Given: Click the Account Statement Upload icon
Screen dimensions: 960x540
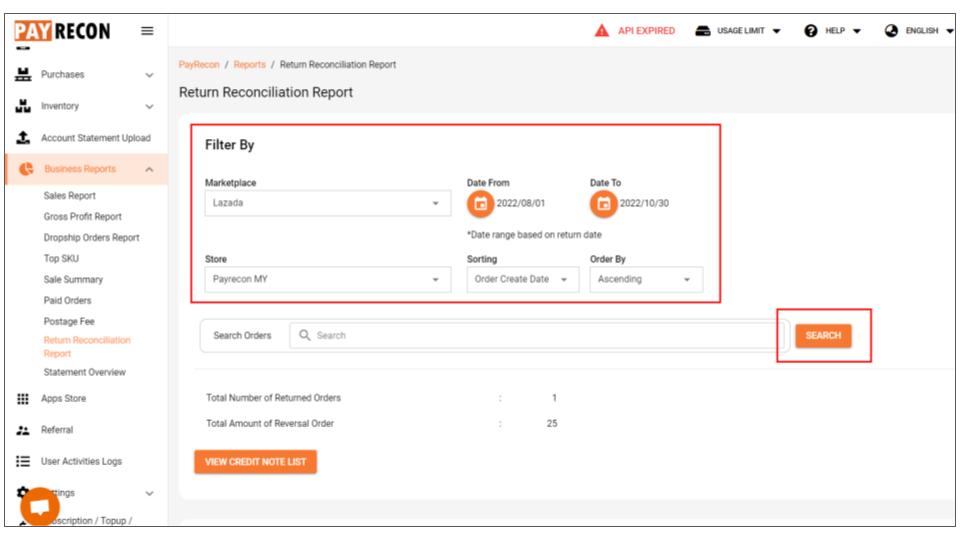Looking at the screenshot, I should pyautogui.click(x=23, y=138).
